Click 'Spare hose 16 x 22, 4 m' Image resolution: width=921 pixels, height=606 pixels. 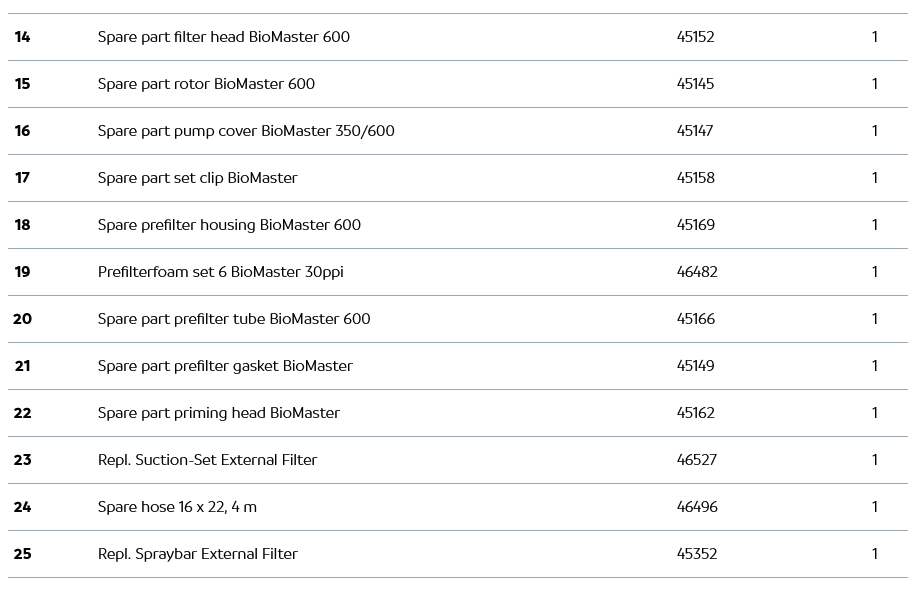177,507
